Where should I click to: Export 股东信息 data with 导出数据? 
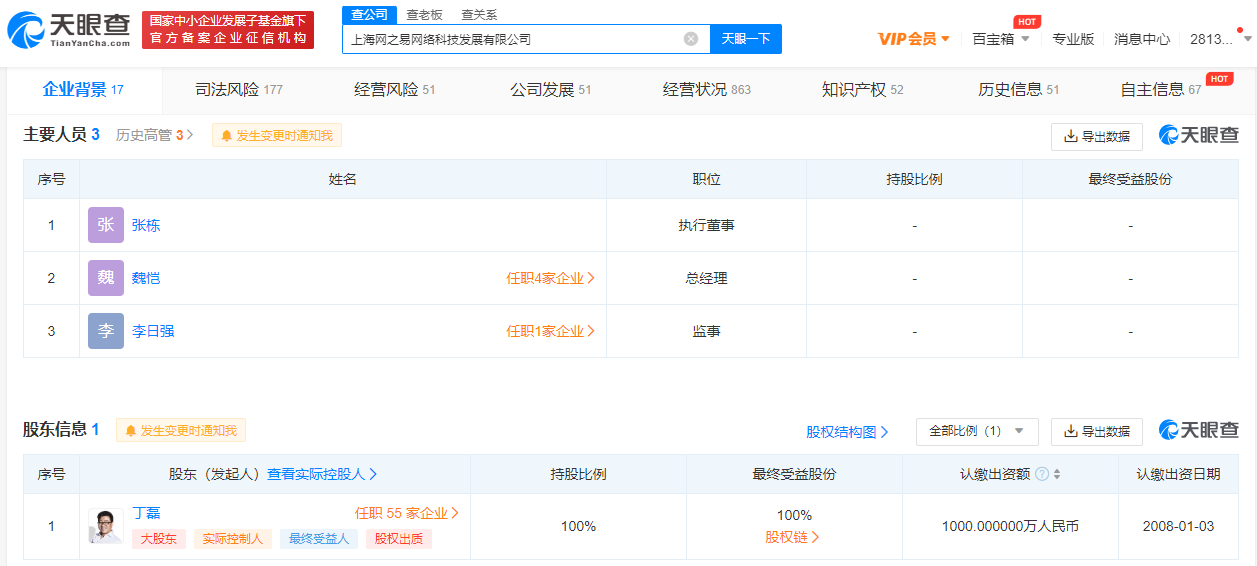(x=1097, y=432)
